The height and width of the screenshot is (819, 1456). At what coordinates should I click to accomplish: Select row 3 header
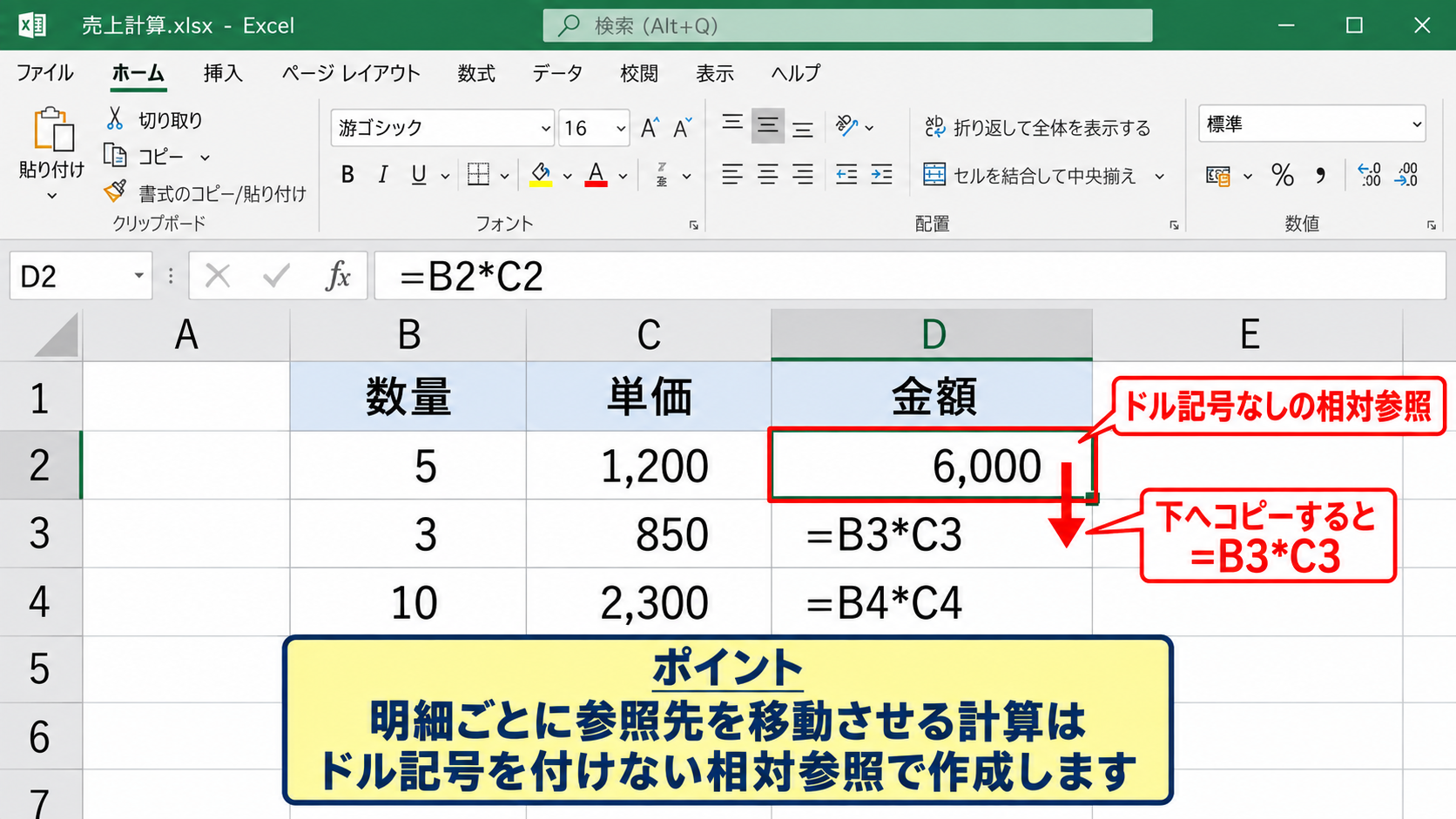pyautogui.click(x=40, y=534)
